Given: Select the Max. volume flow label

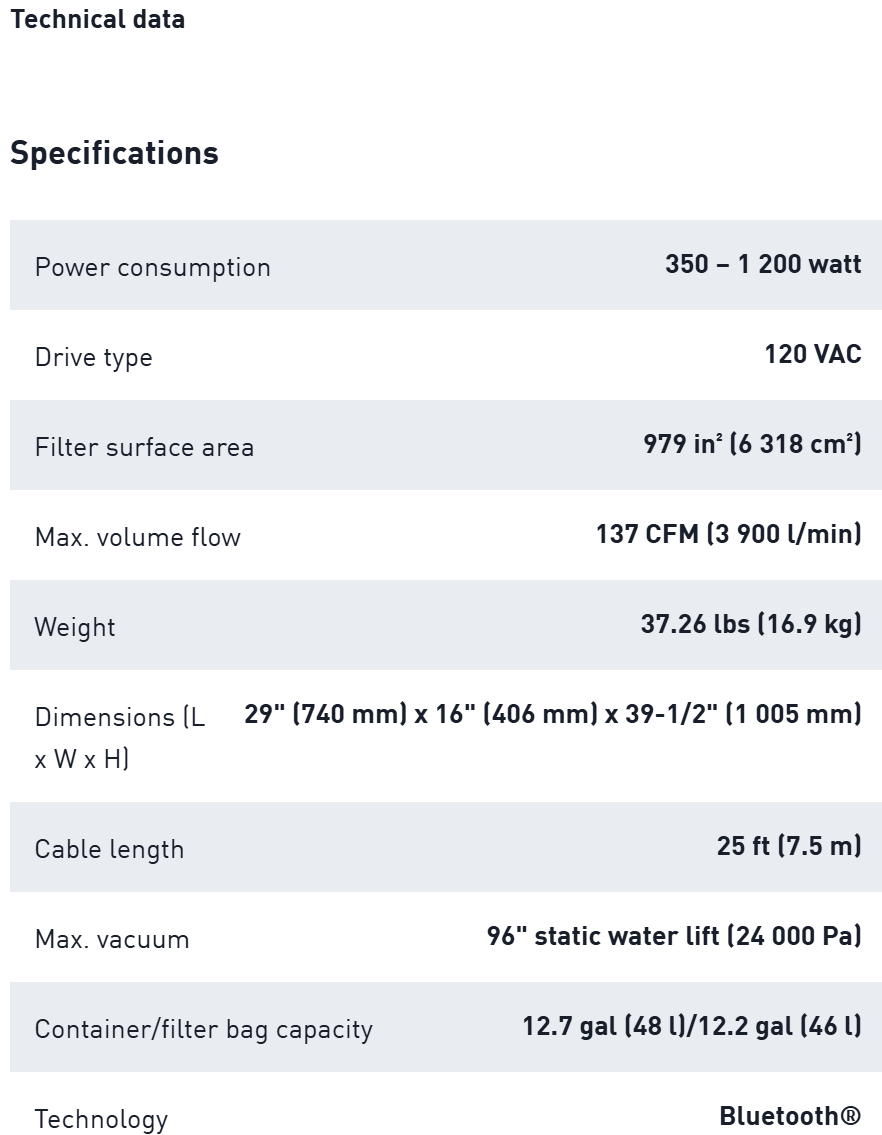Looking at the screenshot, I should coord(137,537).
